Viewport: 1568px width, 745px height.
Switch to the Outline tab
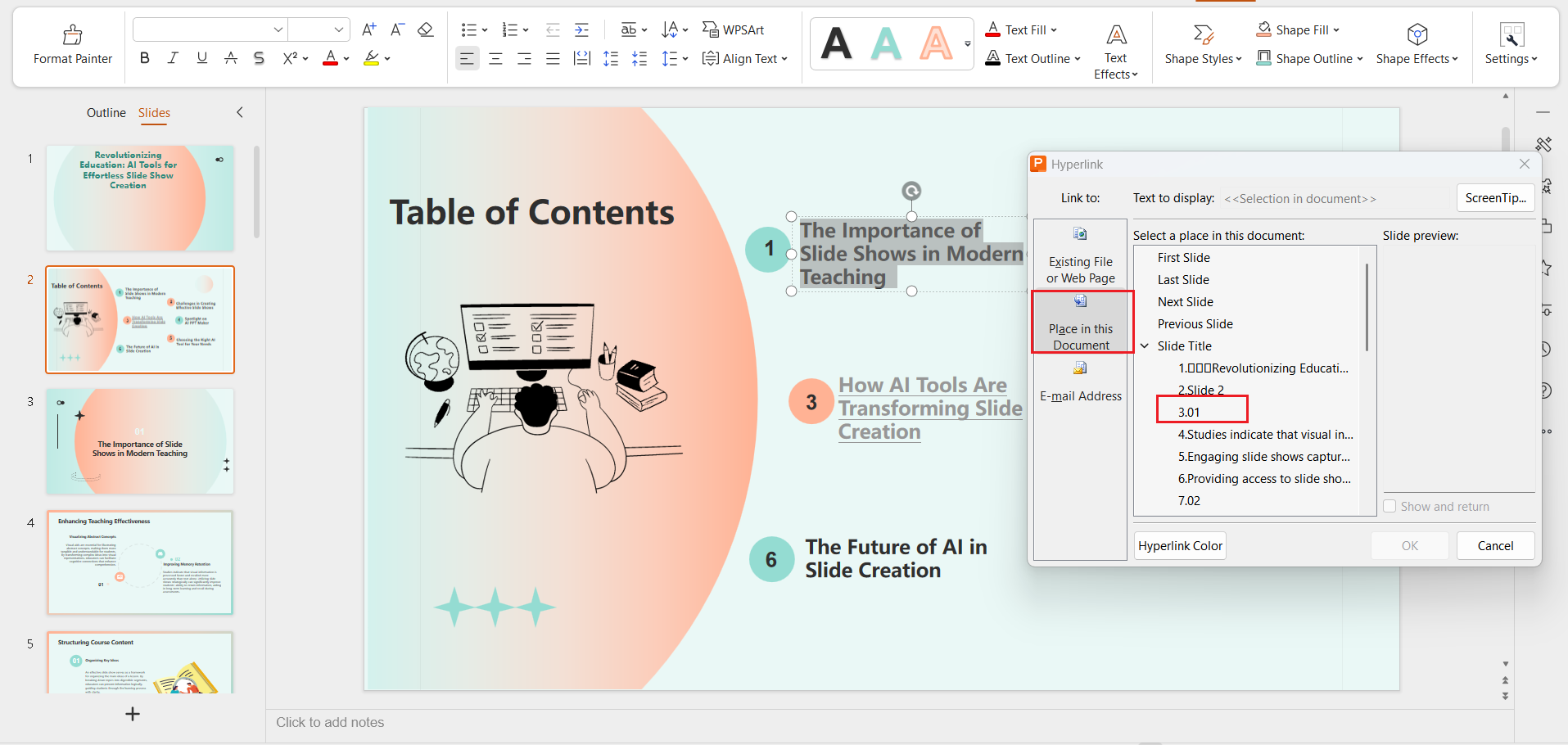point(106,112)
